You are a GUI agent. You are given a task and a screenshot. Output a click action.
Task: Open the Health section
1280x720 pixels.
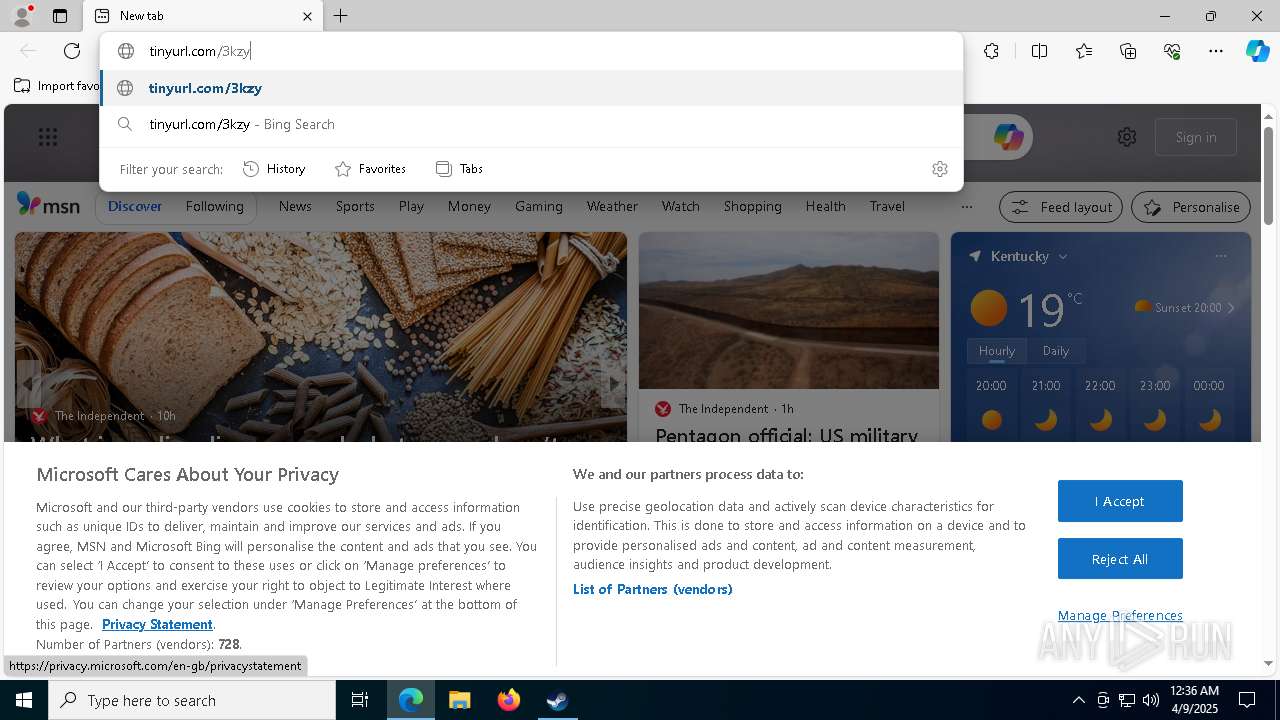tap(825, 206)
